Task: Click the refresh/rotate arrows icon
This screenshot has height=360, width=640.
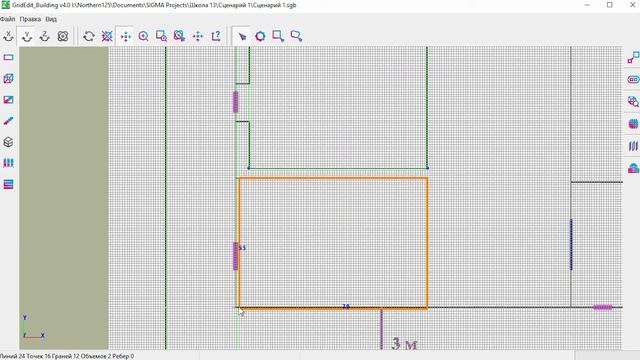Action: pyautogui.click(x=89, y=36)
